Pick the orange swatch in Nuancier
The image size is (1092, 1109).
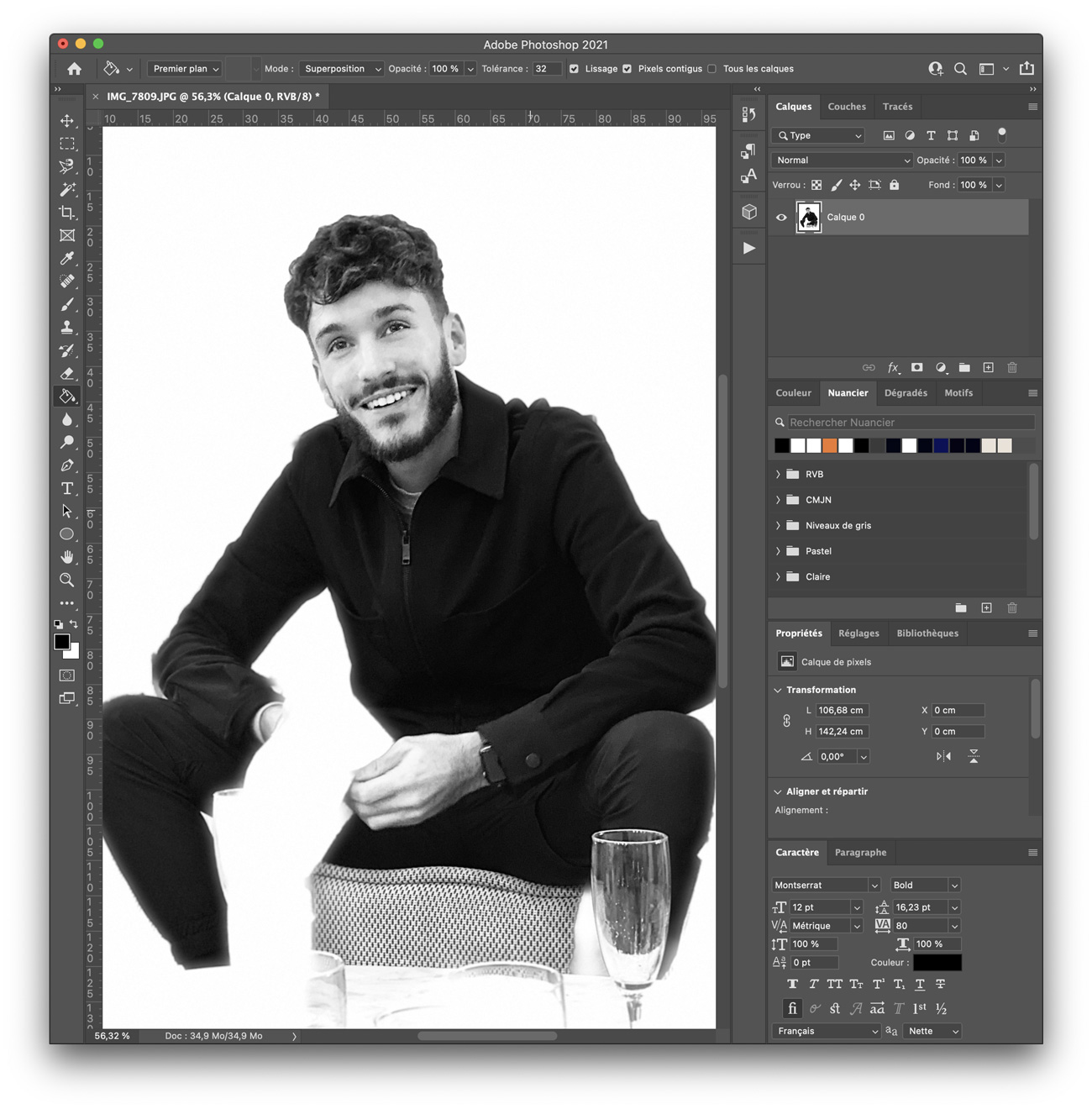click(830, 445)
